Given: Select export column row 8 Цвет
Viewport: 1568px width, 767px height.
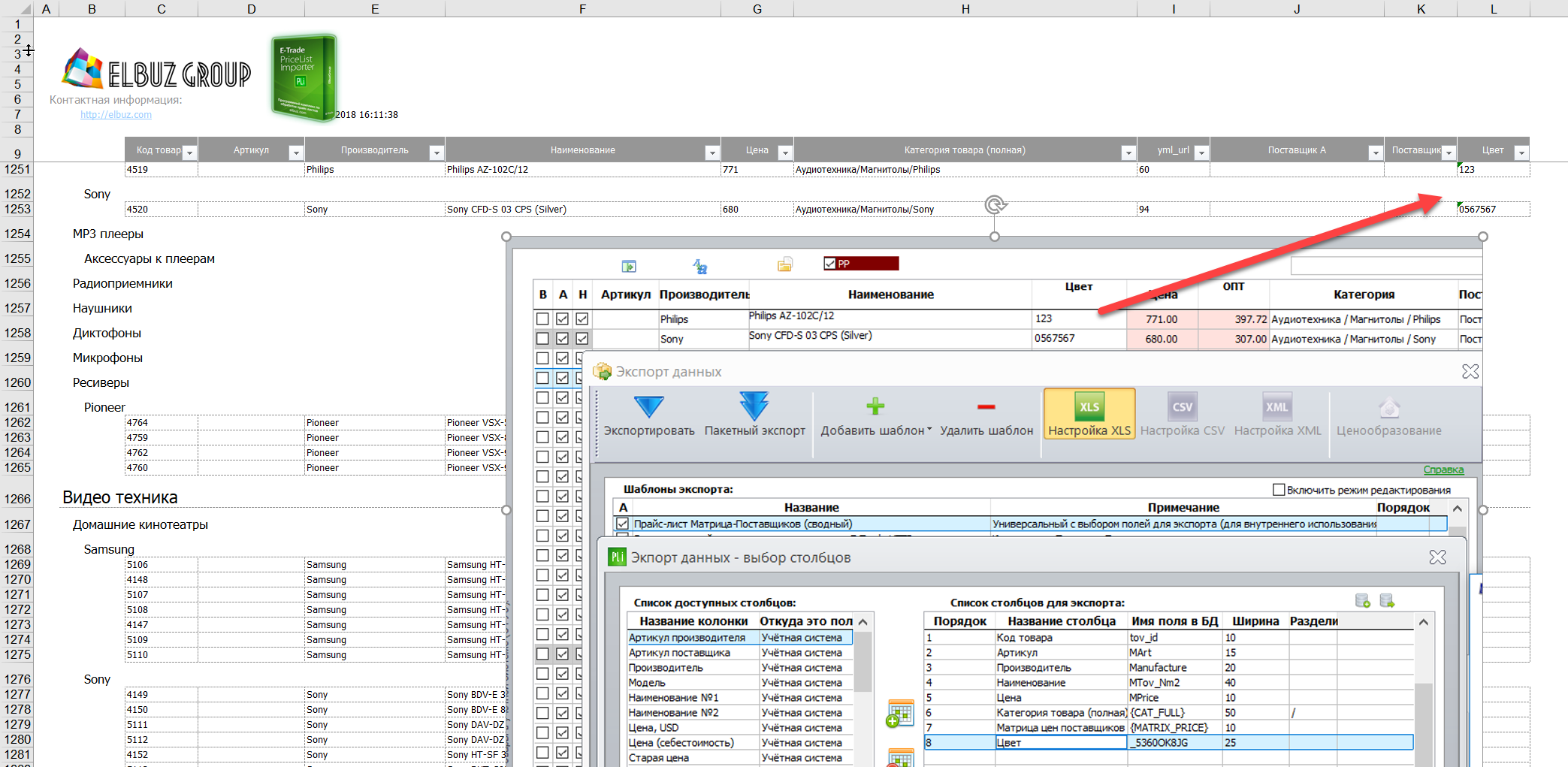Looking at the screenshot, I should (1168, 742).
